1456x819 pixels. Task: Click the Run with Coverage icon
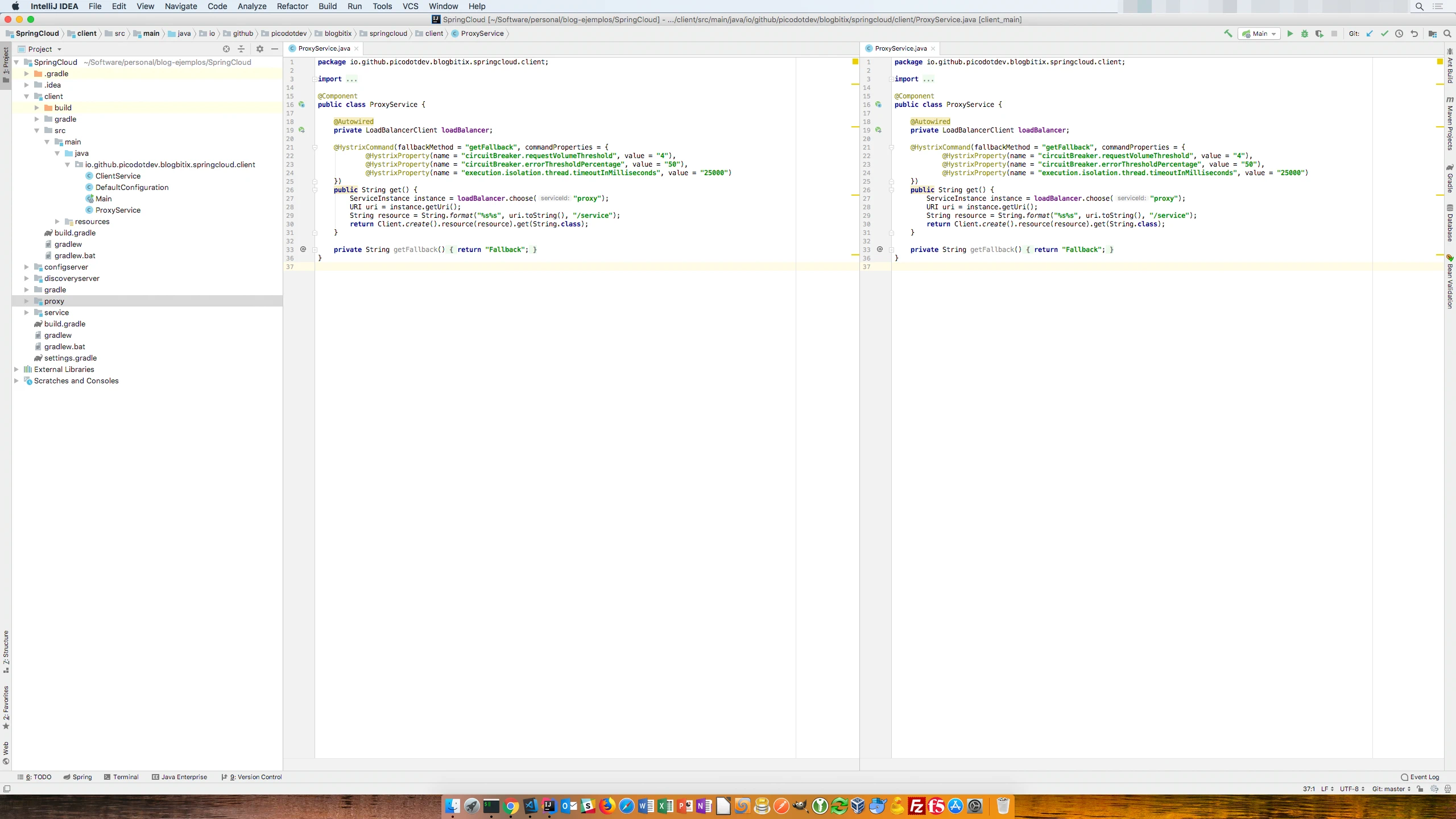click(1319, 34)
